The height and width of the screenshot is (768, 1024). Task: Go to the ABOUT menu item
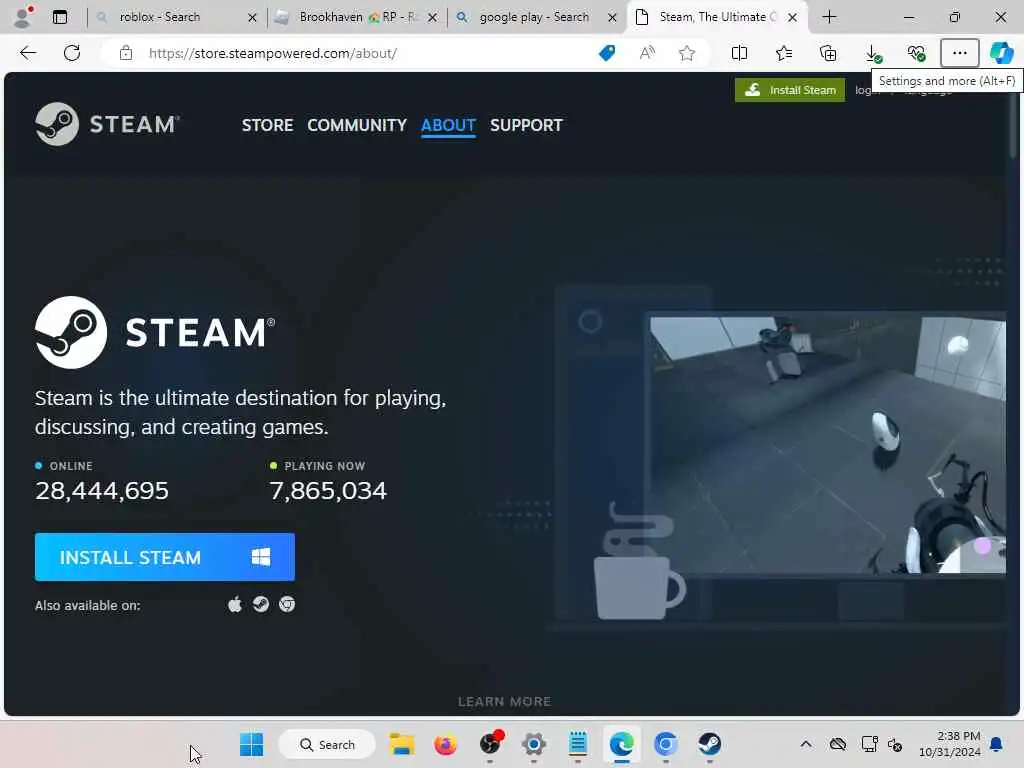point(448,125)
